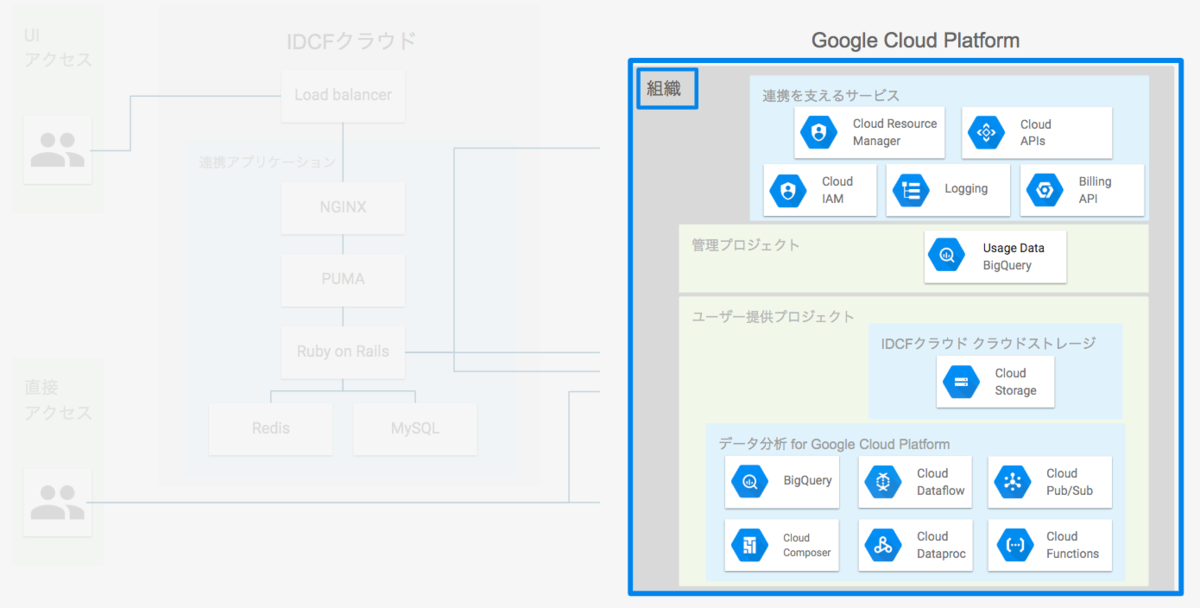Click the Cloud Resource Manager icon

[819, 132]
